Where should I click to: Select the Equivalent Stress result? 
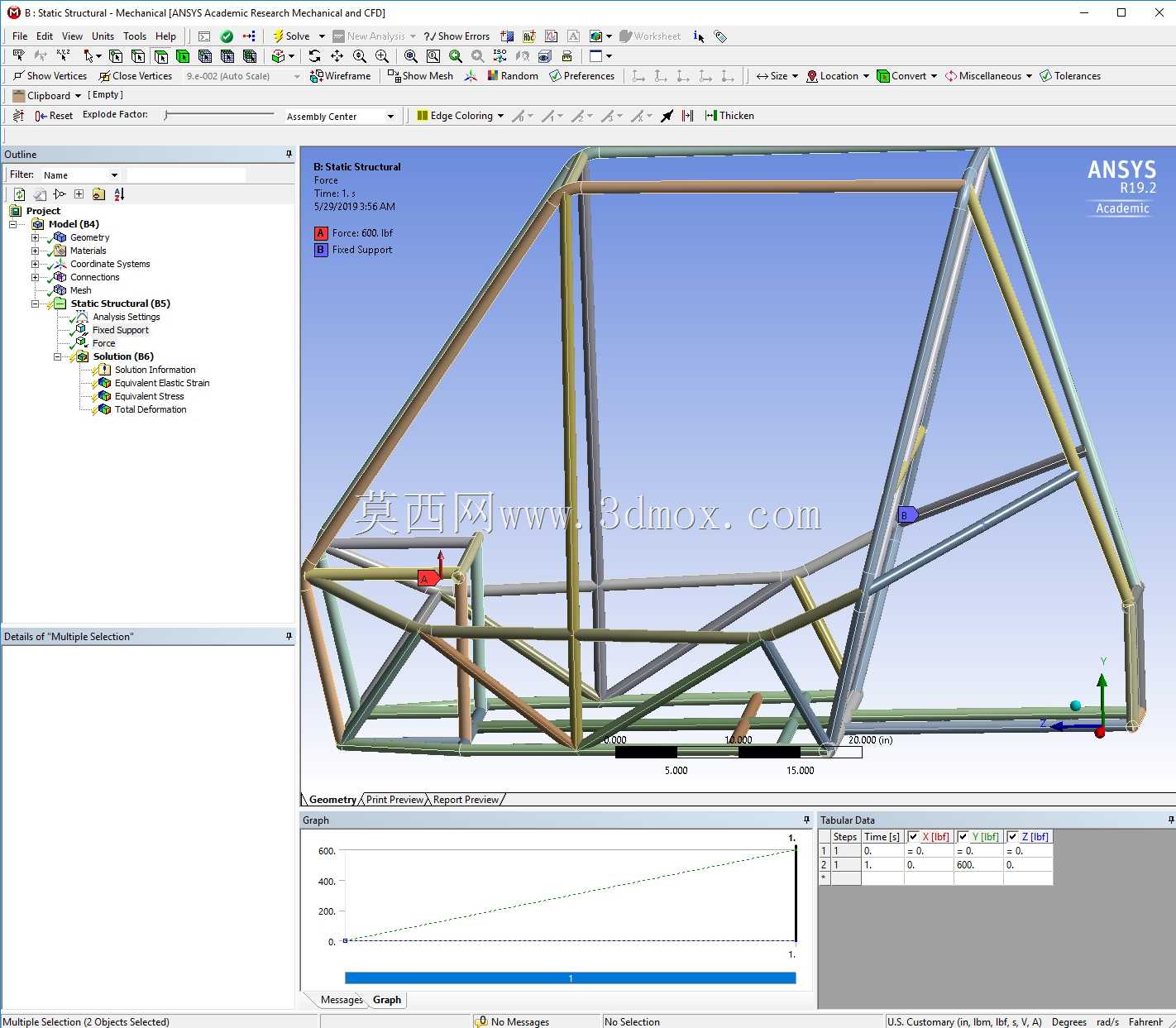pyautogui.click(x=149, y=396)
